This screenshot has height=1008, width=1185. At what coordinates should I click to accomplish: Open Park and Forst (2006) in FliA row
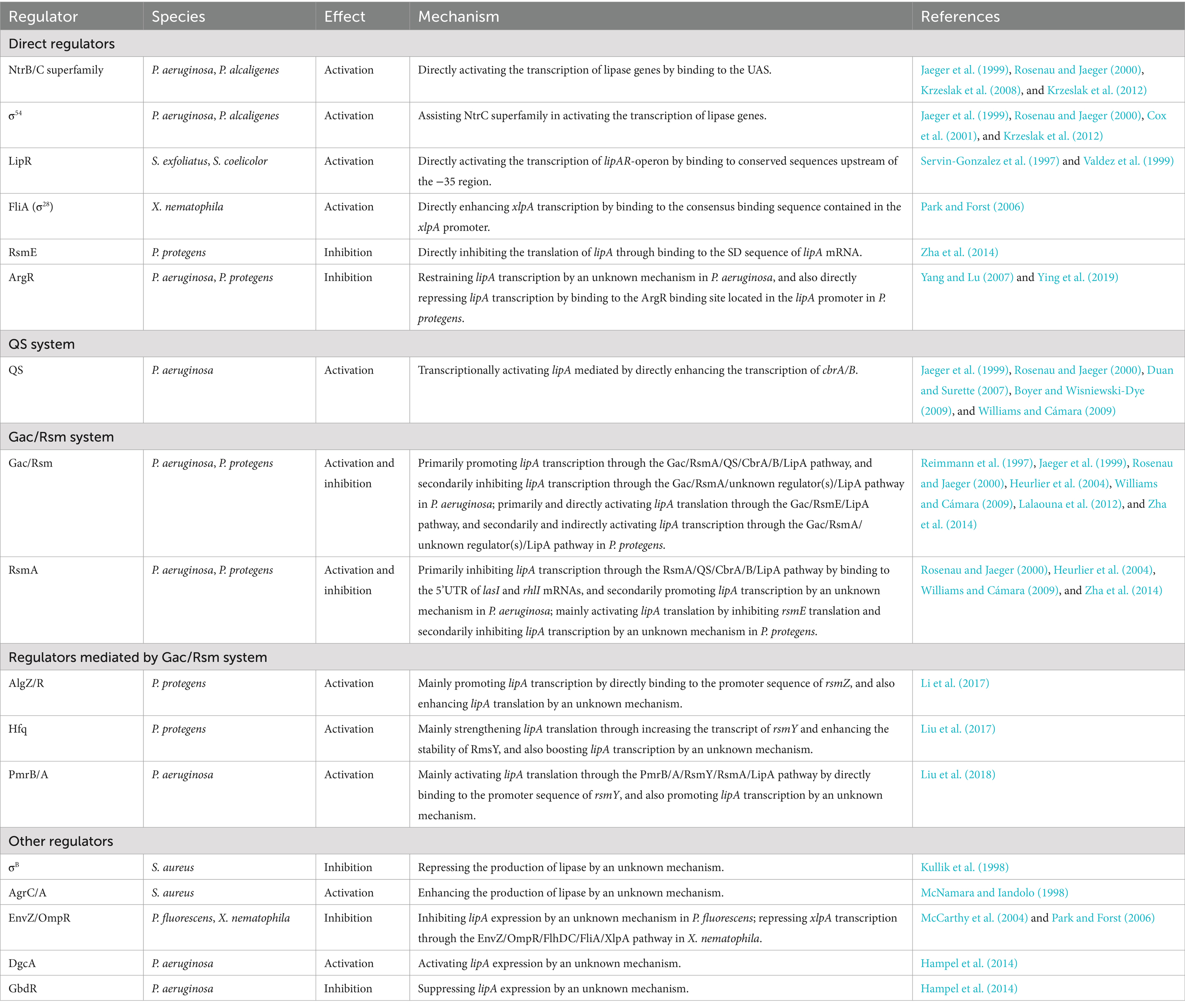tap(972, 207)
